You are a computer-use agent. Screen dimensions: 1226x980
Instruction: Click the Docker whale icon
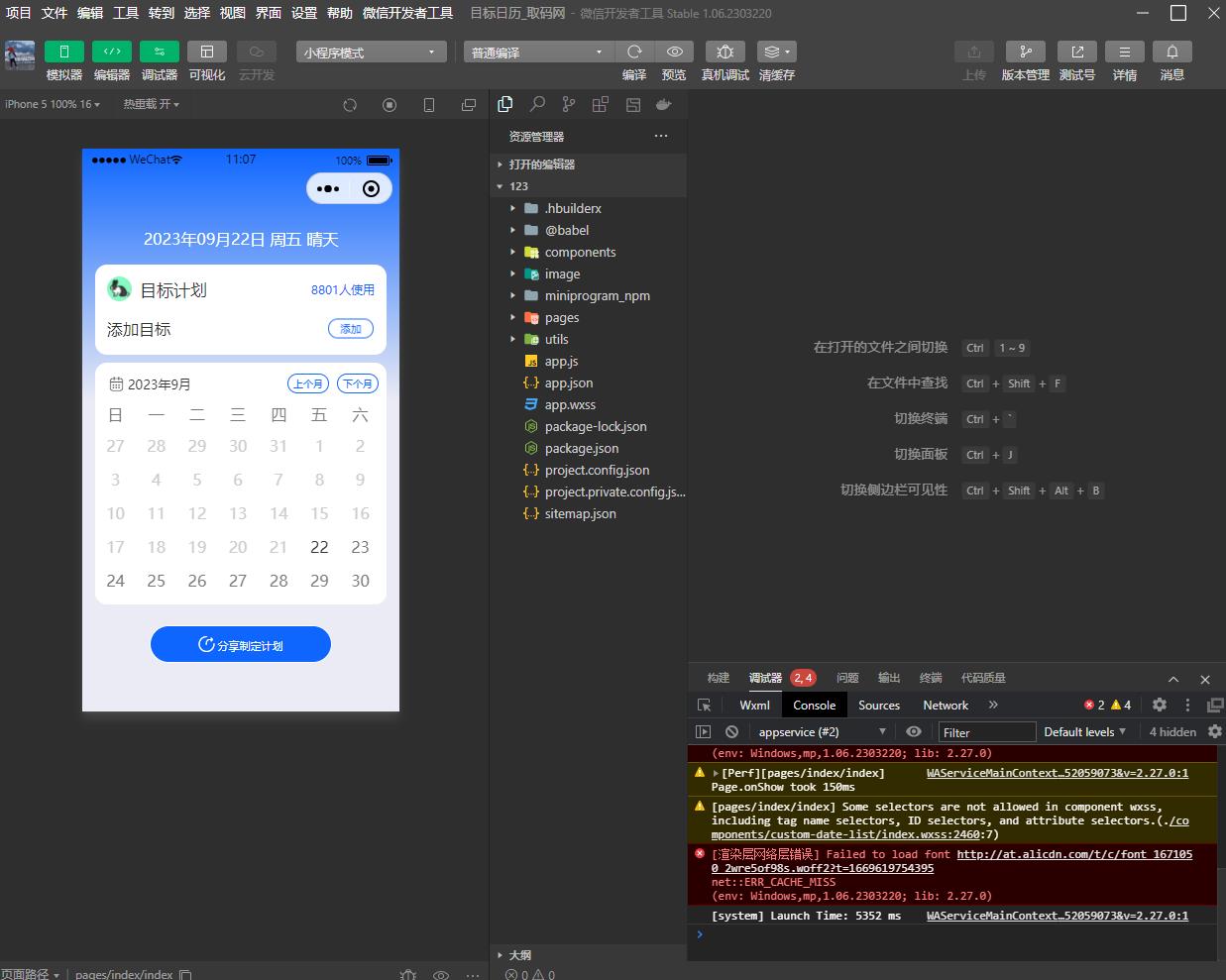click(664, 104)
